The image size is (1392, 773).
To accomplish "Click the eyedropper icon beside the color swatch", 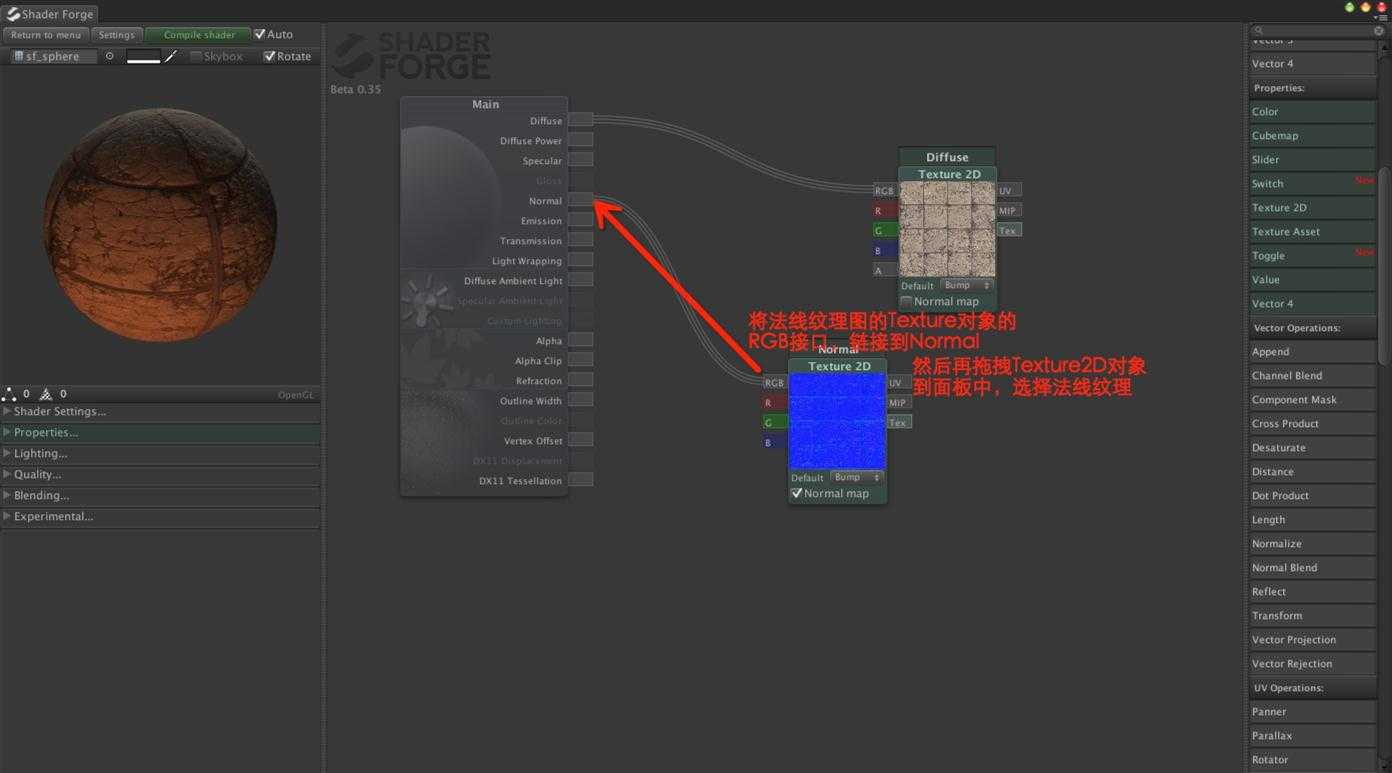I will pyautogui.click(x=171, y=57).
